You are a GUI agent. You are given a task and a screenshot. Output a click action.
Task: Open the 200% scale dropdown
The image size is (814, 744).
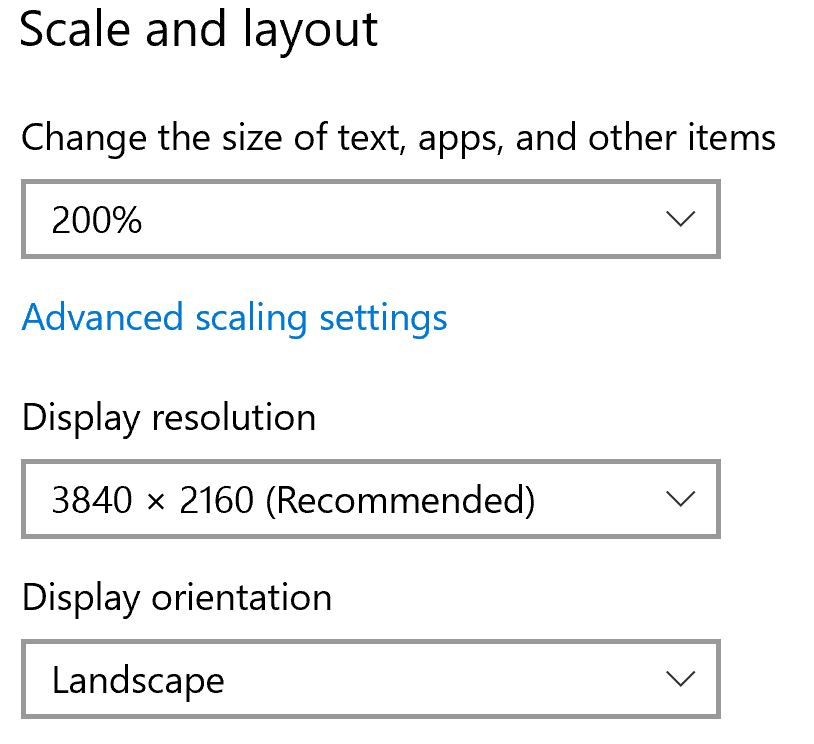[370, 219]
